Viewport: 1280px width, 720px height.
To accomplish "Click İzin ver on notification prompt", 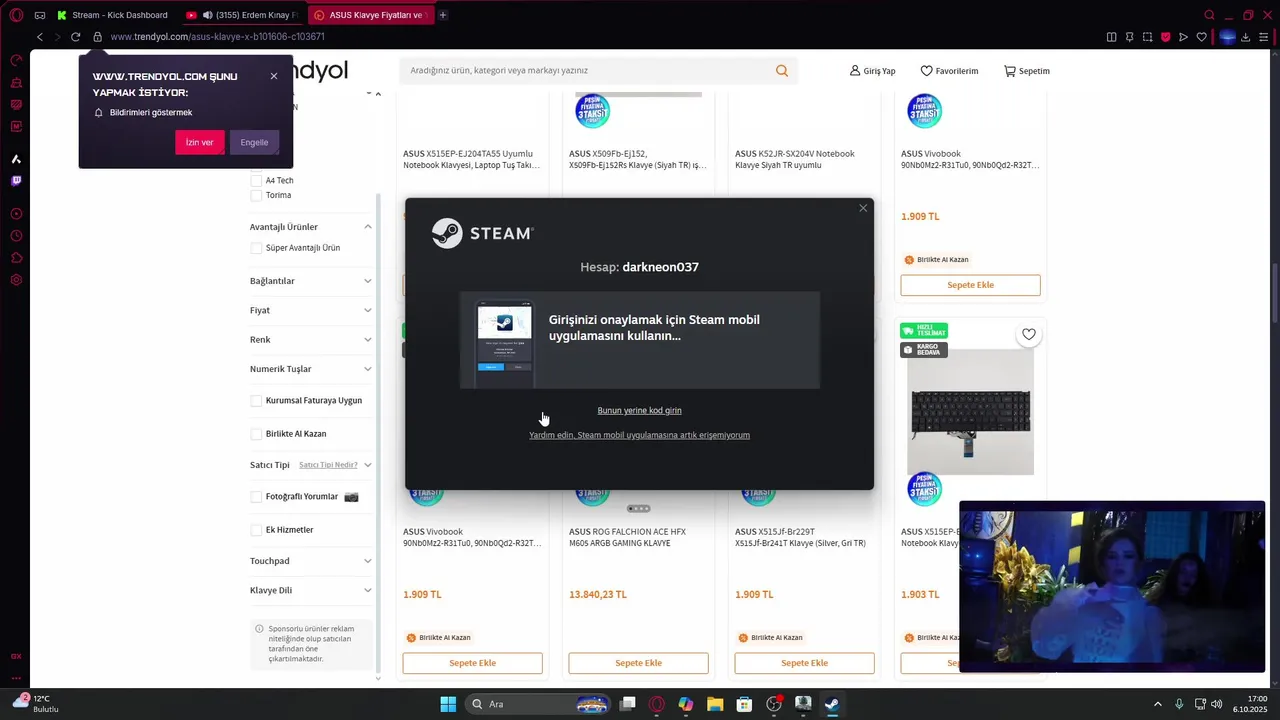I will click(x=200, y=142).
